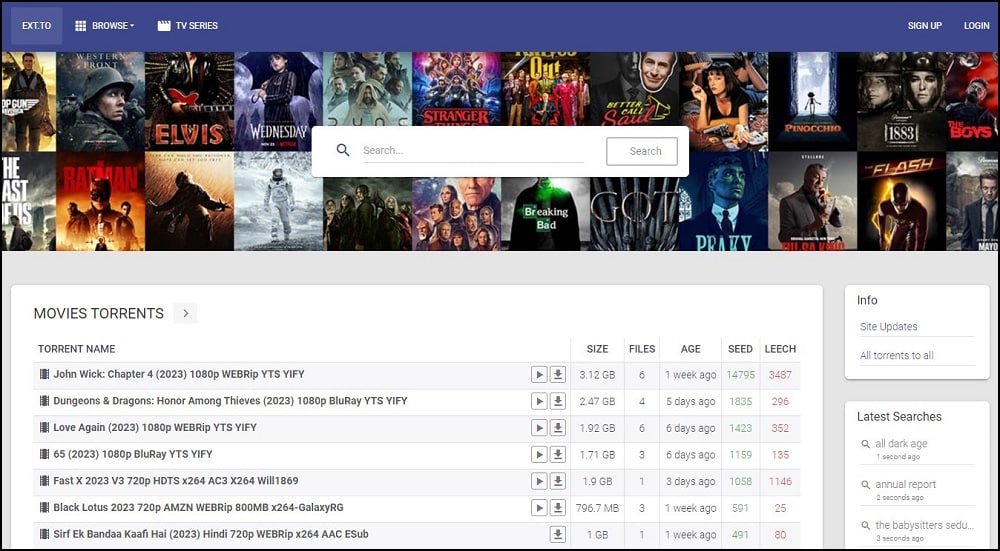Download the Love Again (2023) torrent
This screenshot has height=551, width=1000.
[558, 428]
